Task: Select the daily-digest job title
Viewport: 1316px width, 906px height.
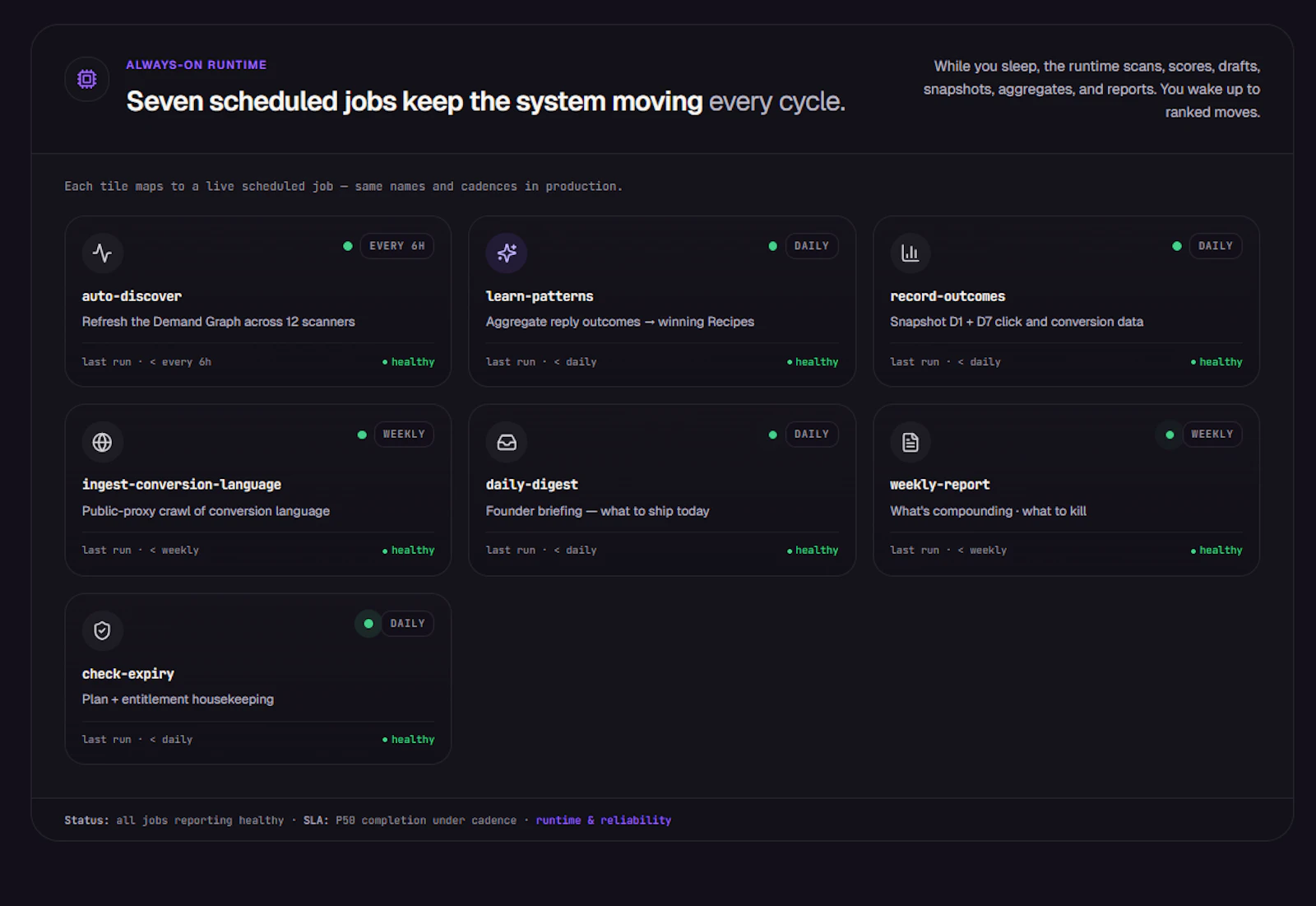Action: tap(532, 485)
